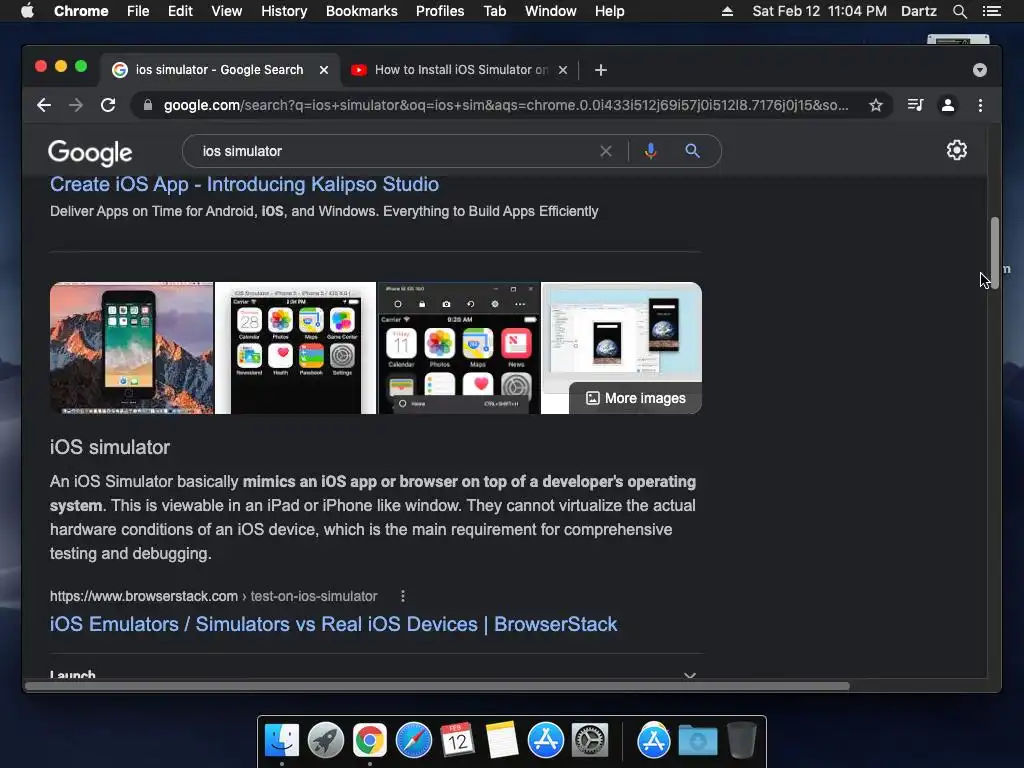Viewport: 1024px width, 768px height.
Task: Open the Chrome profile avatar
Action: point(948,105)
